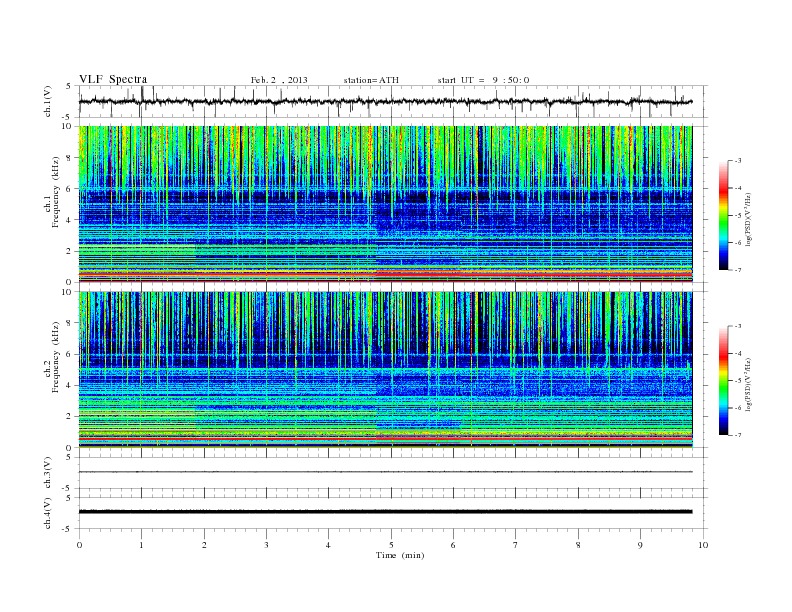Click the "ch.4(V)" axis label
This screenshot has height=612, width=792.
click(48, 513)
